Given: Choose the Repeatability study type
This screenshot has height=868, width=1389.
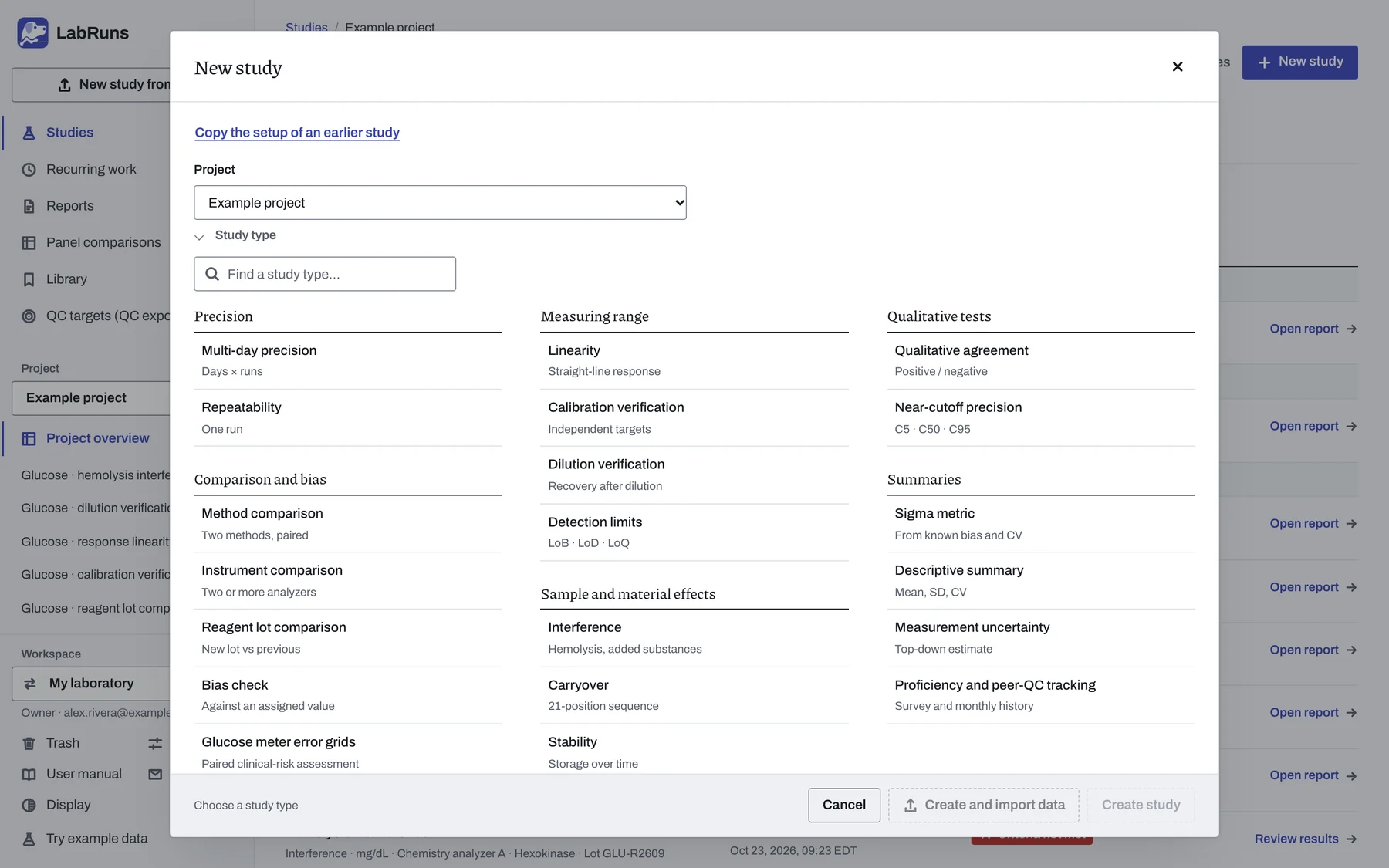Looking at the screenshot, I should point(347,418).
